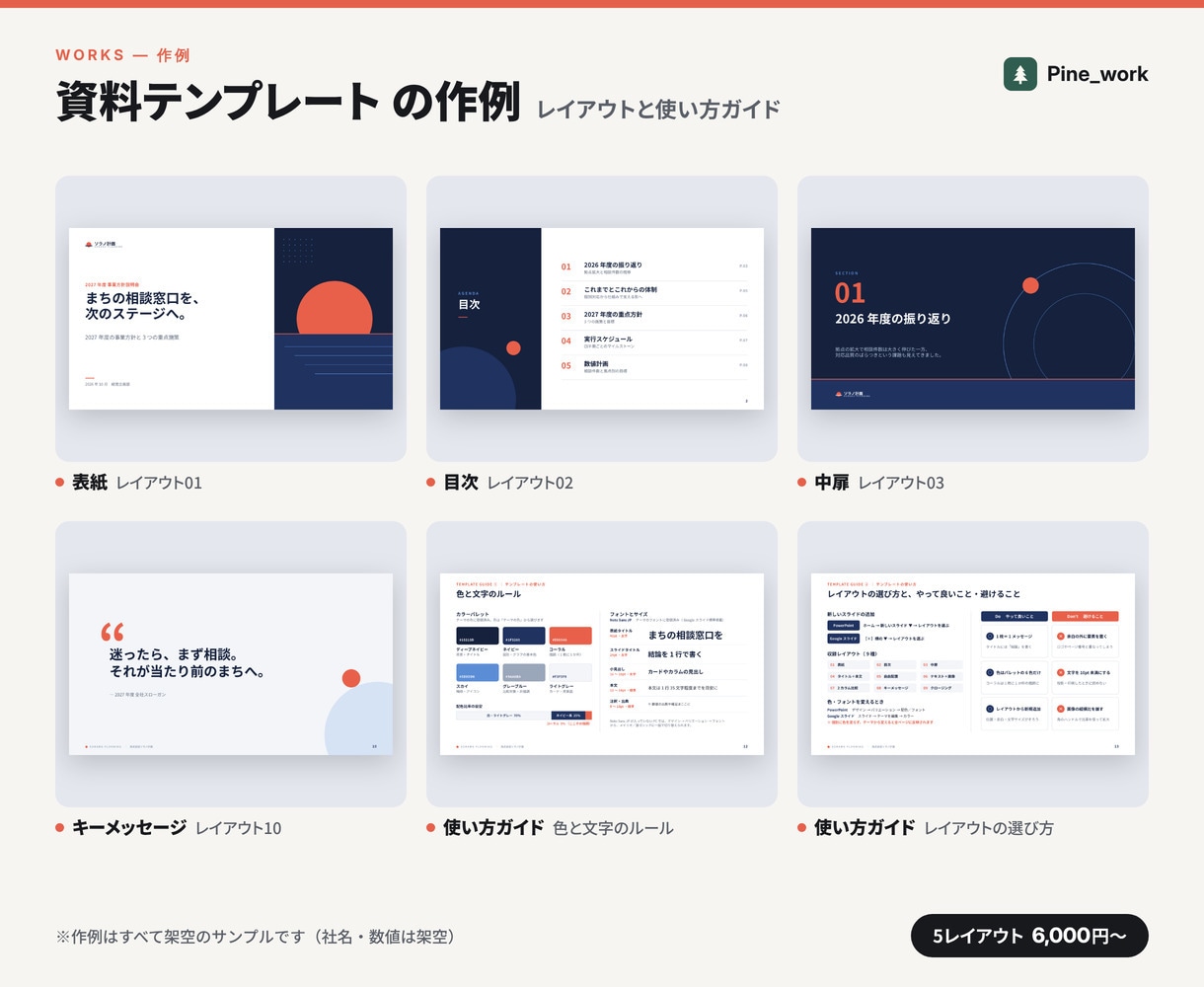This screenshot has height=987, width=1204.
Task: Open the 目次 レイアウト02 agenda slide thumbnail
Action: coord(602,319)
